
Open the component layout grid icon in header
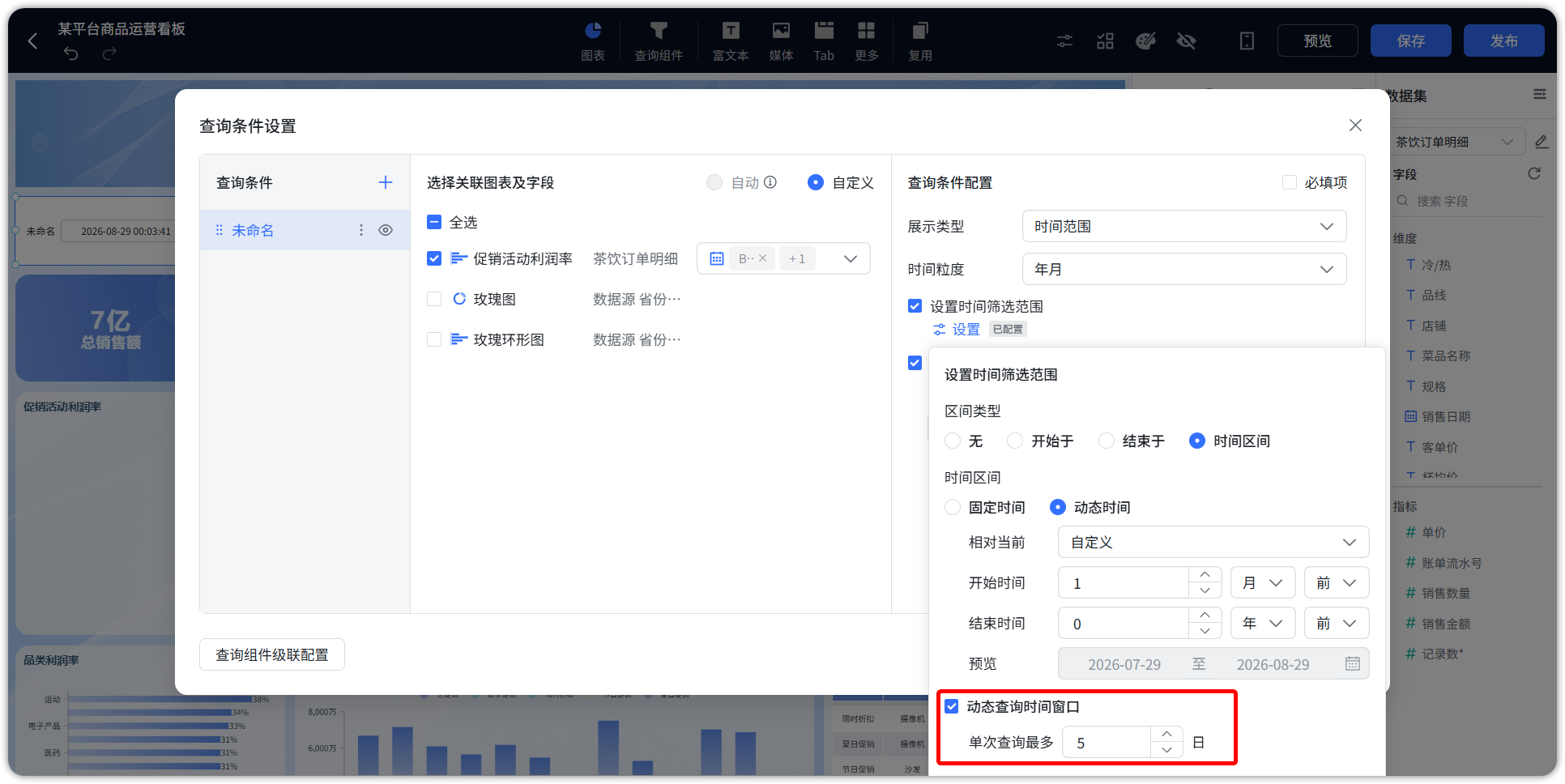1105,40
